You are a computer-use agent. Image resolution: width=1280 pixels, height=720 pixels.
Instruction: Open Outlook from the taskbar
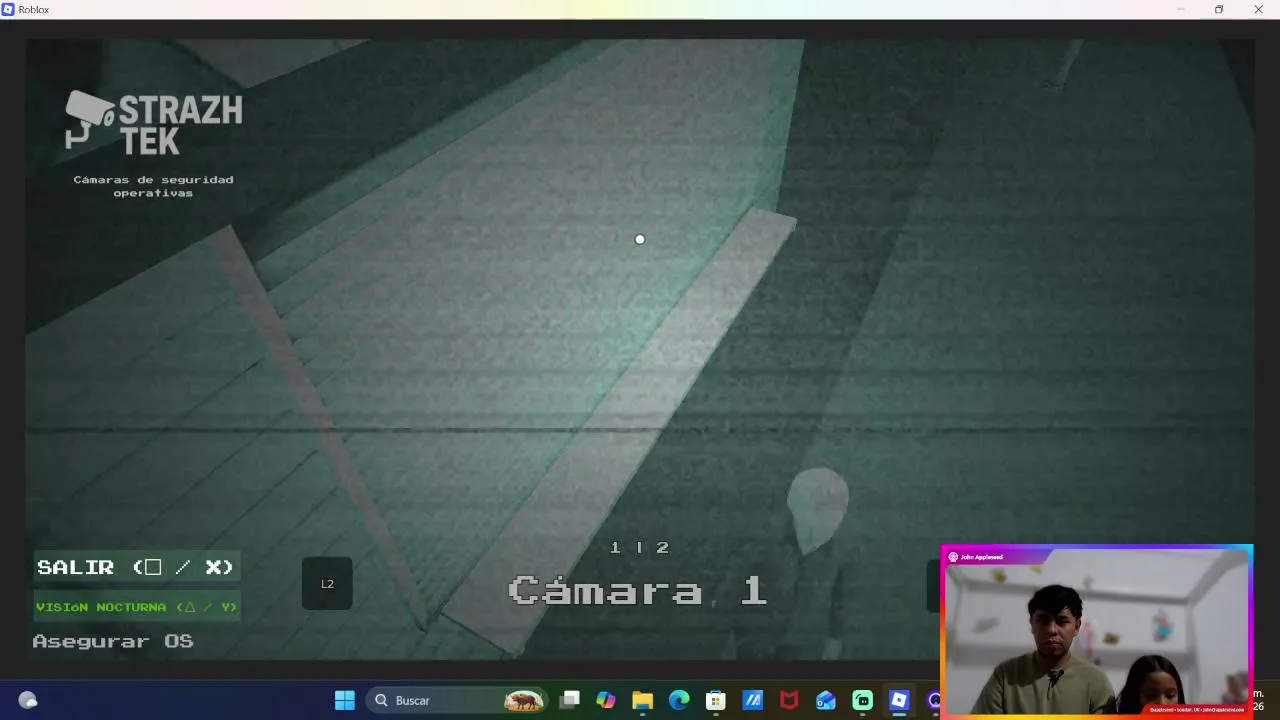click(x=826, y=700)
